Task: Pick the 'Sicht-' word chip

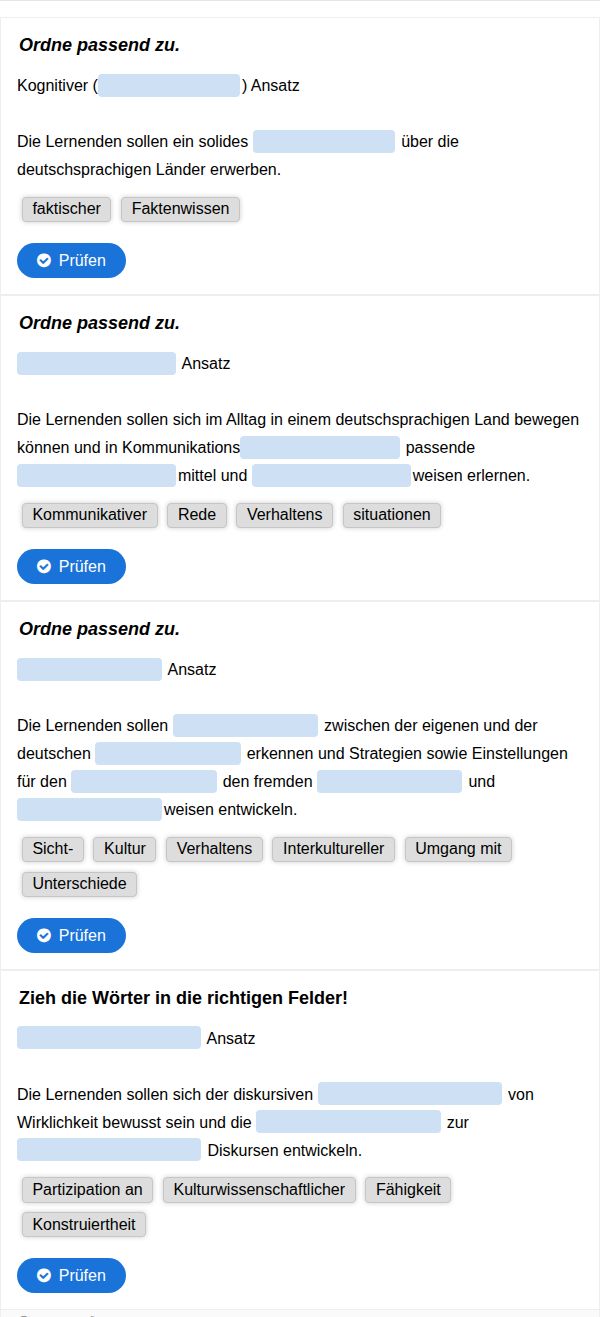Action: [x=53, y=849]
